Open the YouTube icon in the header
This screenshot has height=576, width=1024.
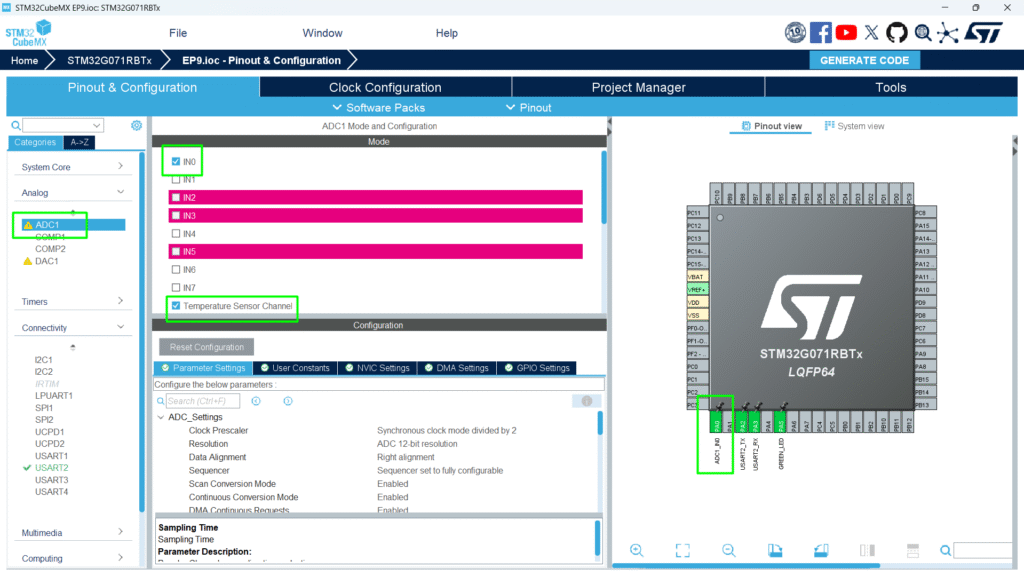point(846,33)
